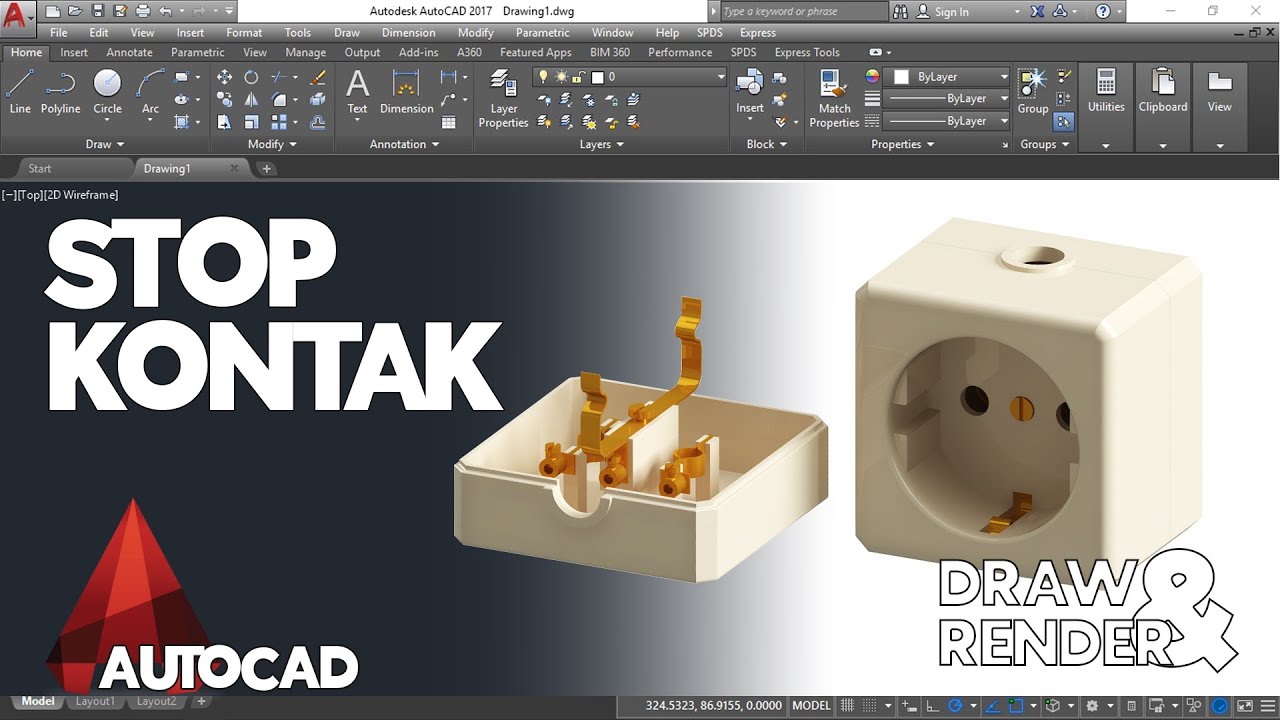This screenshot has height=720, width=1280.
Task: Click the Save icon in quick access toolbar
Action: tap(98, 11)
